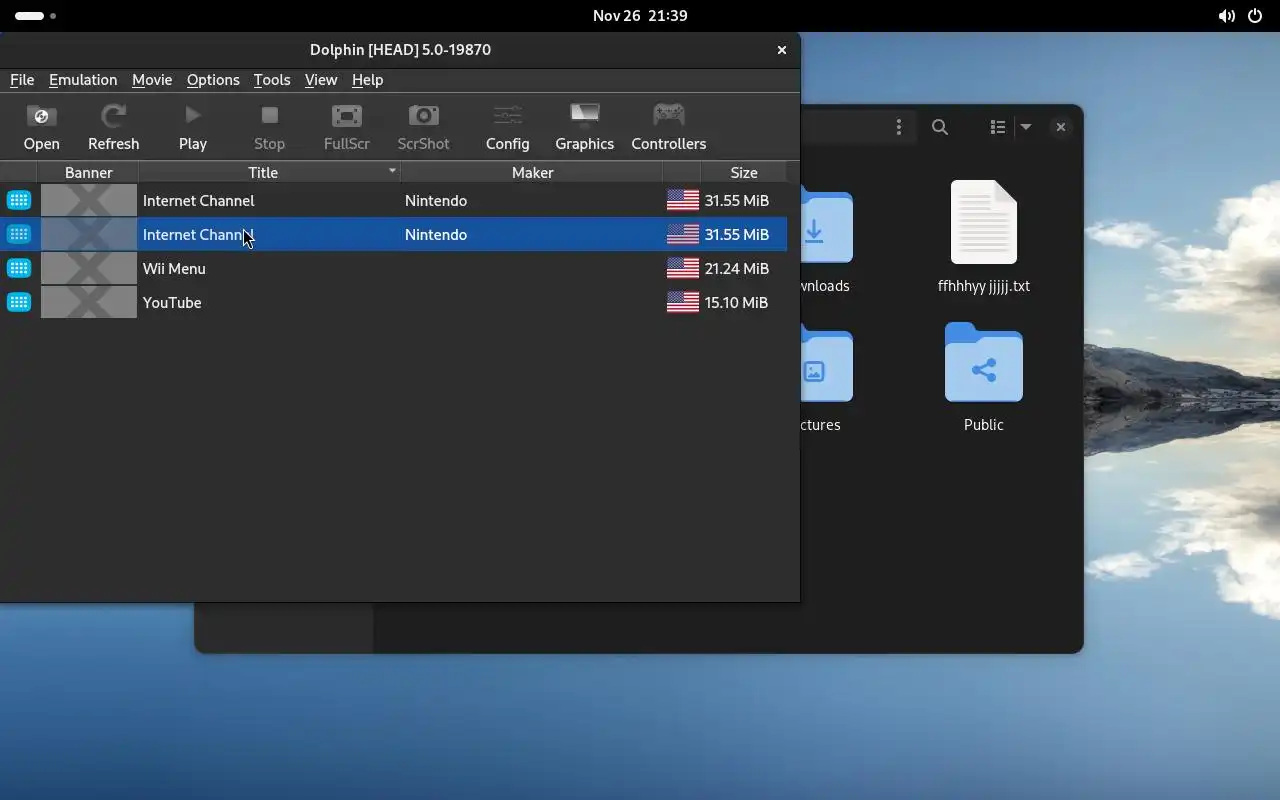The width and height of the screenshot is (1280, 800).
Task: Select the YouTube title row
Action: point(172,302)
